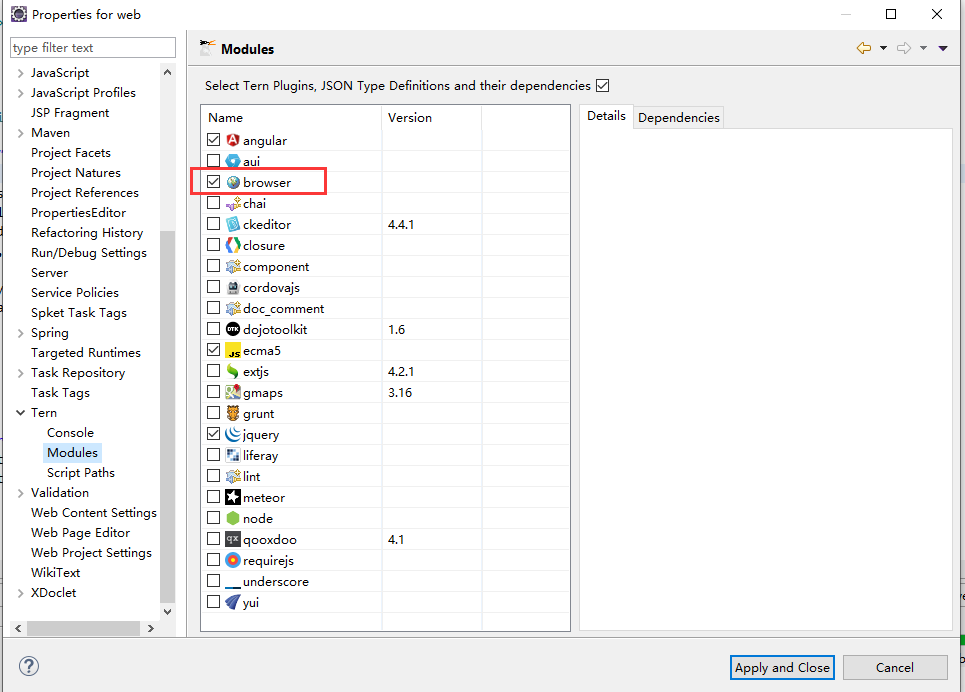Click the component module icon
The height and width of the screenshot is (692, 965).
pyautogui.click(x=233, y=266)
